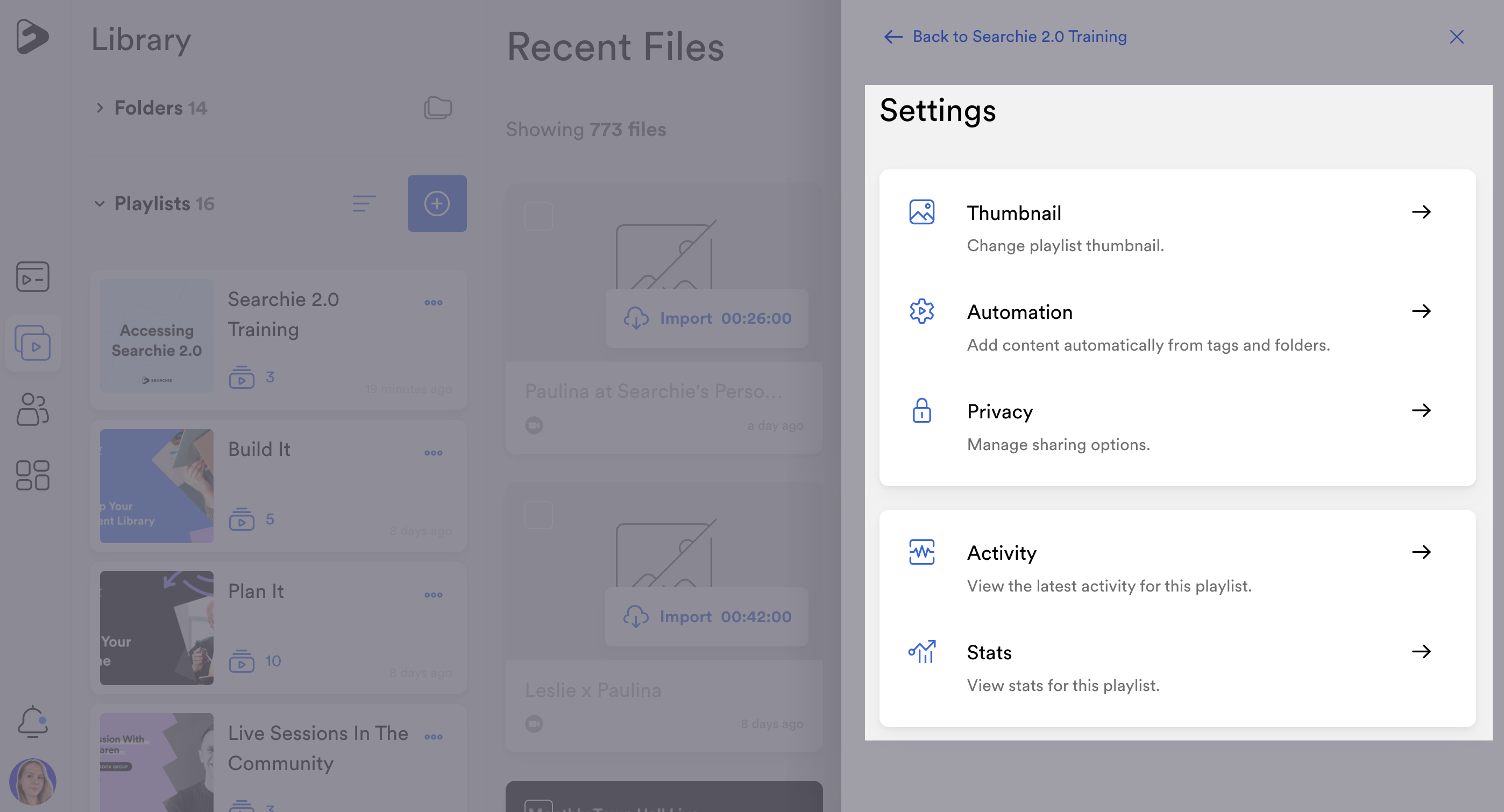Click the Plan It playlist title
Screen dimensions: 1504x812
tap(256, 592)
